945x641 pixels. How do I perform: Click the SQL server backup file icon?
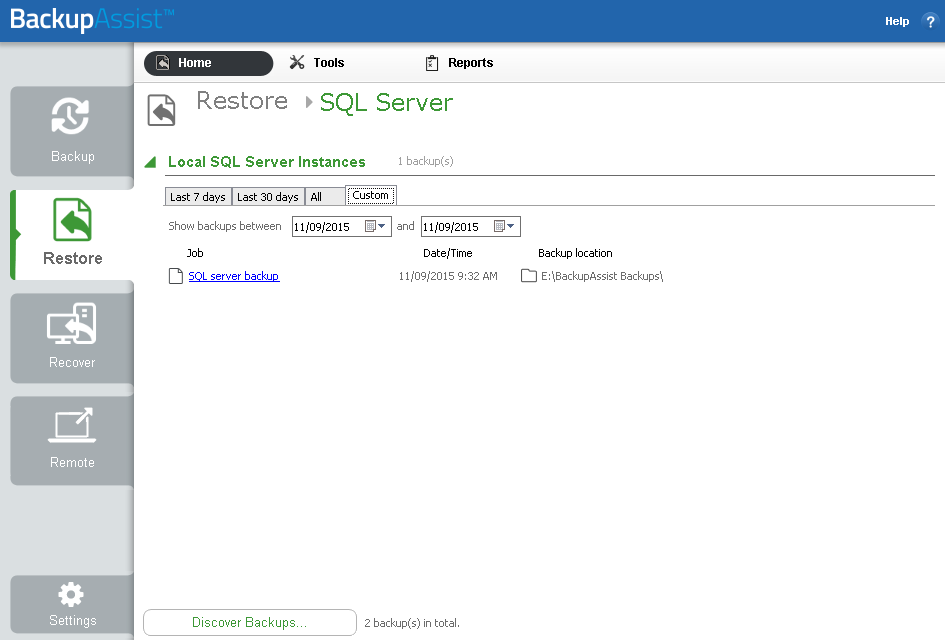pos(175,276)
